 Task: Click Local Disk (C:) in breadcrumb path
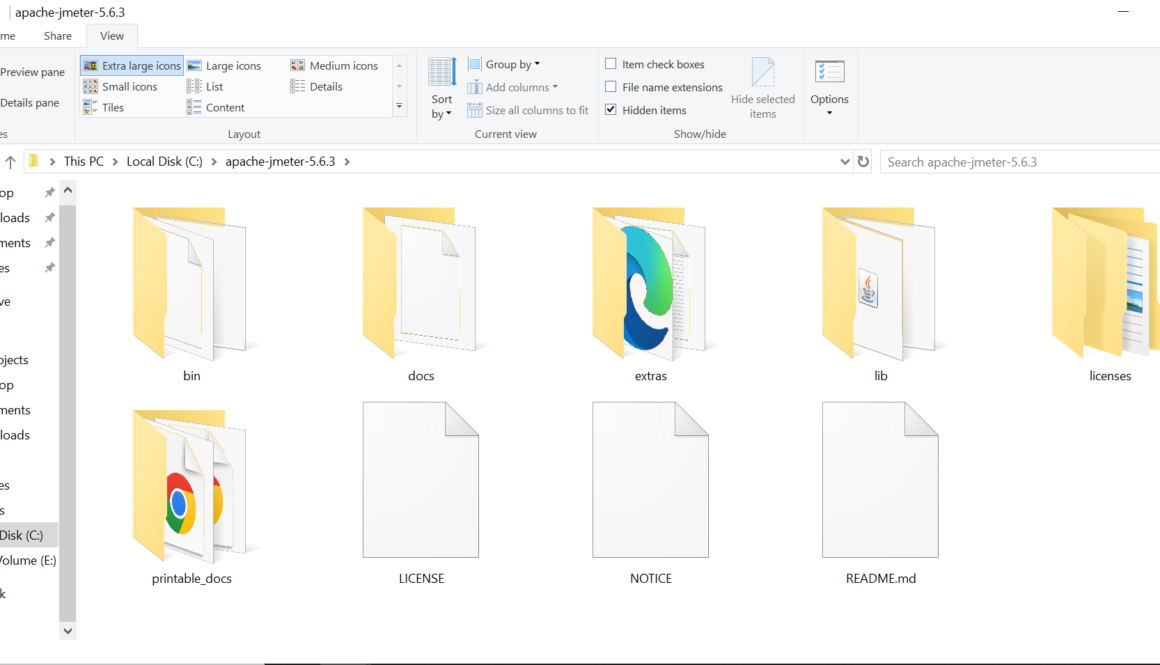point(164,162)
